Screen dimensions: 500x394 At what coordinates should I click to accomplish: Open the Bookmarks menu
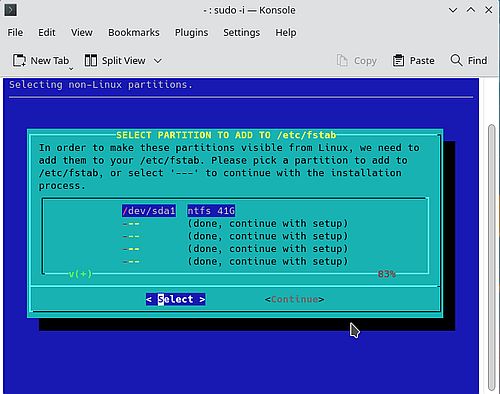[134, 33]
